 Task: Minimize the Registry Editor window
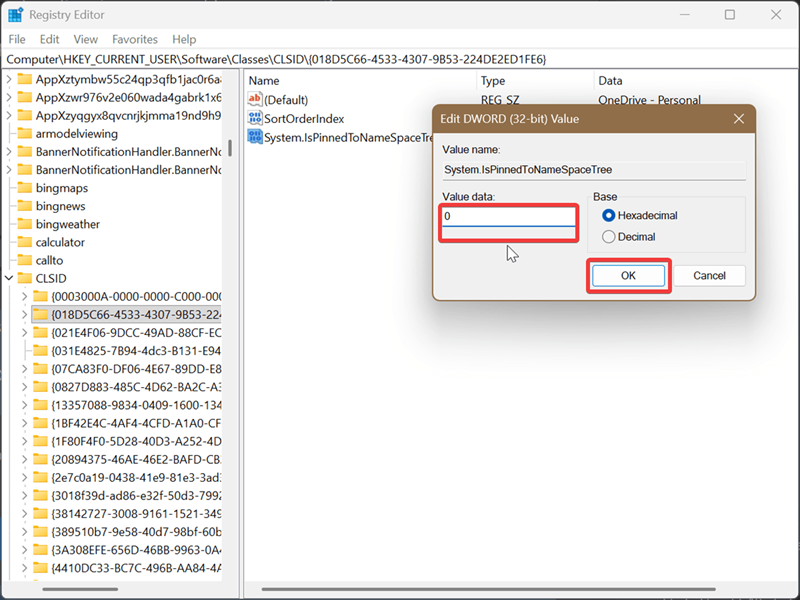pos(685,15)
